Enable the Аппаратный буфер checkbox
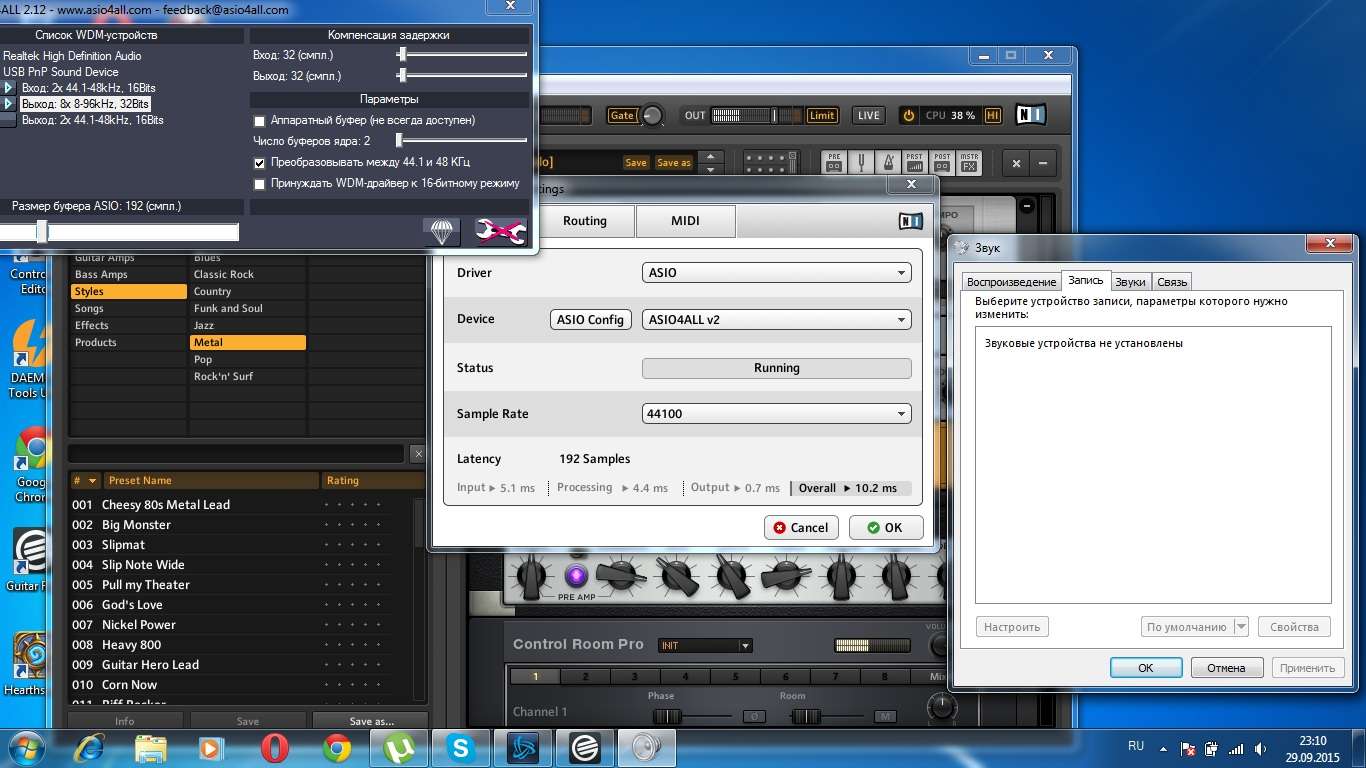This screenshot has height=768, width=1366. (x=260, y=121)
